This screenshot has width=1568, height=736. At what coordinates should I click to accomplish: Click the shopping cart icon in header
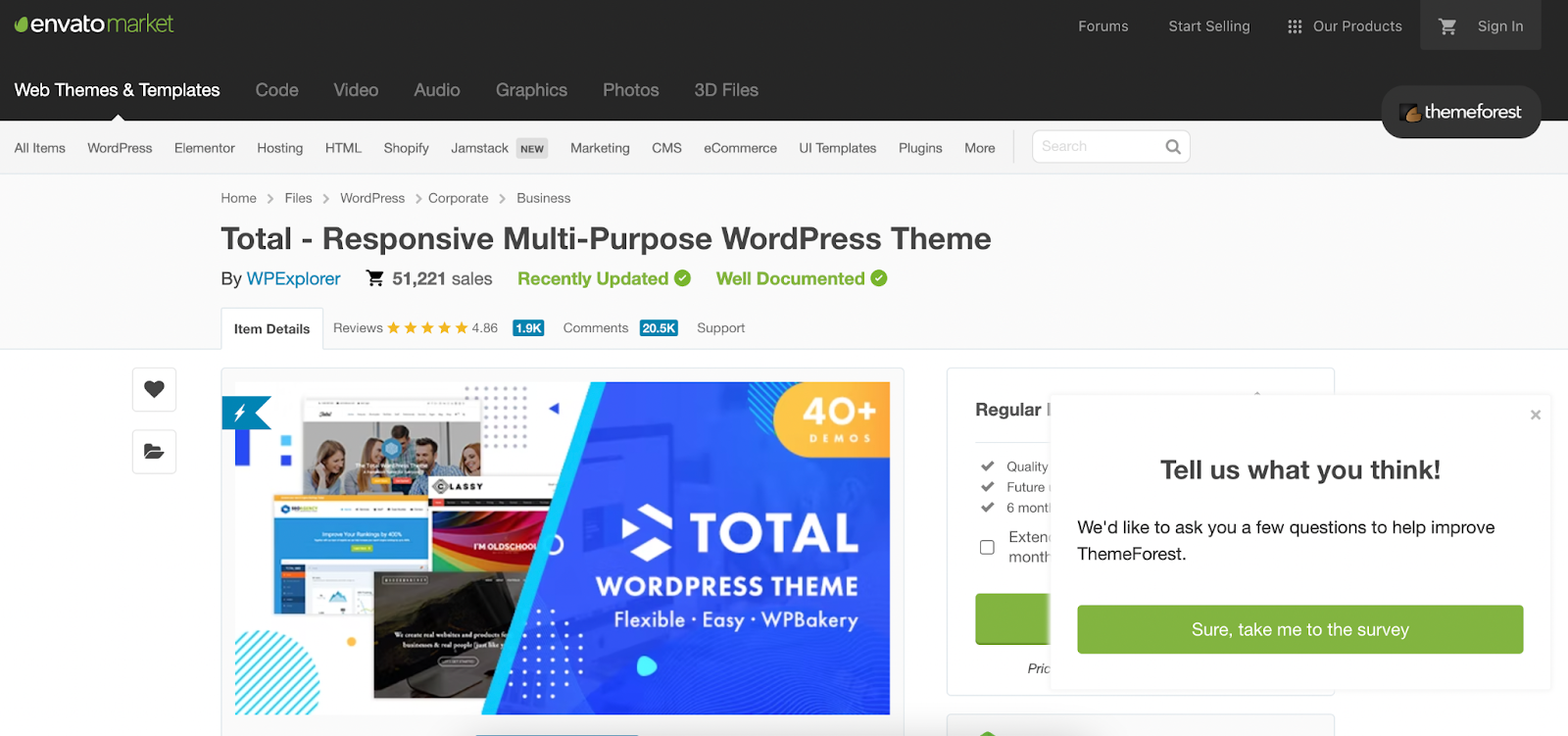[1447, 26]
